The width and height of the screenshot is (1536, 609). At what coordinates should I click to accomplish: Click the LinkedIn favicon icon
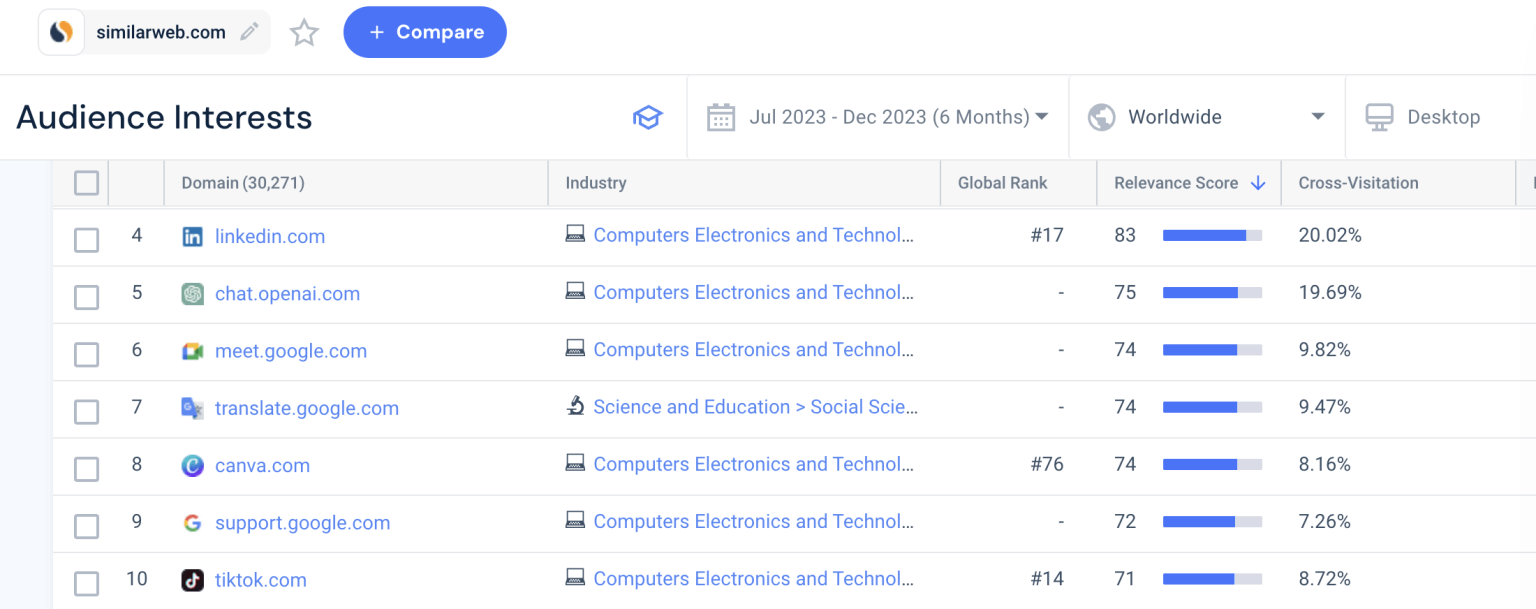coord(192,236)
